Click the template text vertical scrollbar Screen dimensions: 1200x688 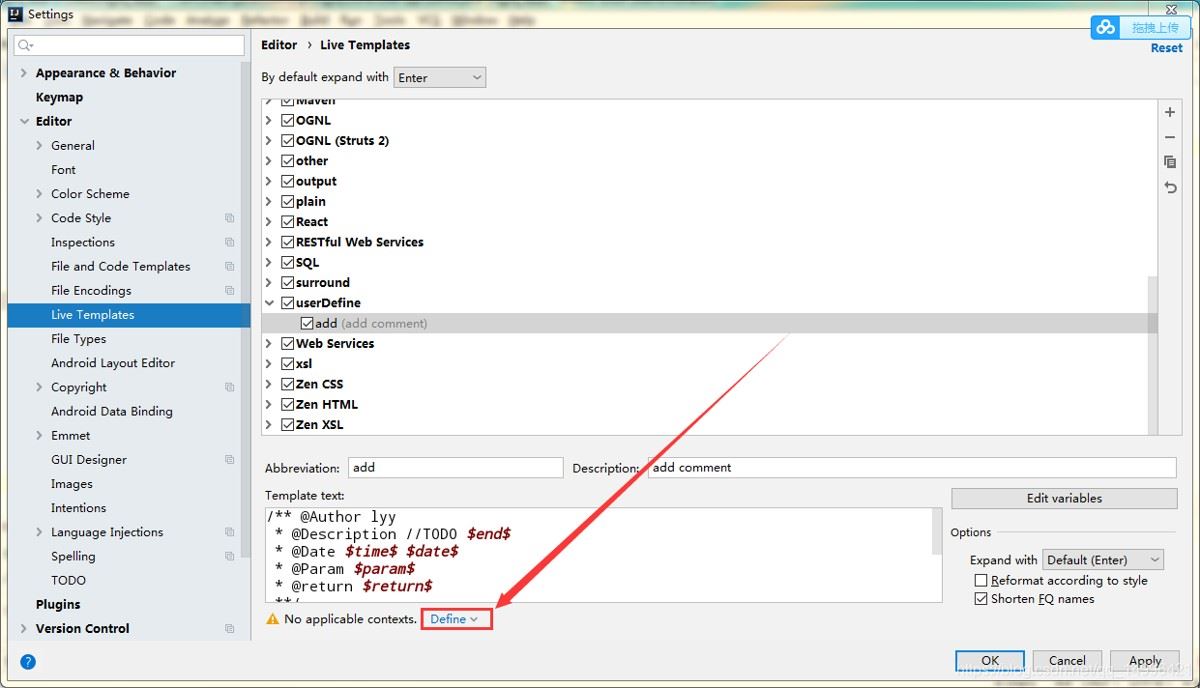pos(937,531)
